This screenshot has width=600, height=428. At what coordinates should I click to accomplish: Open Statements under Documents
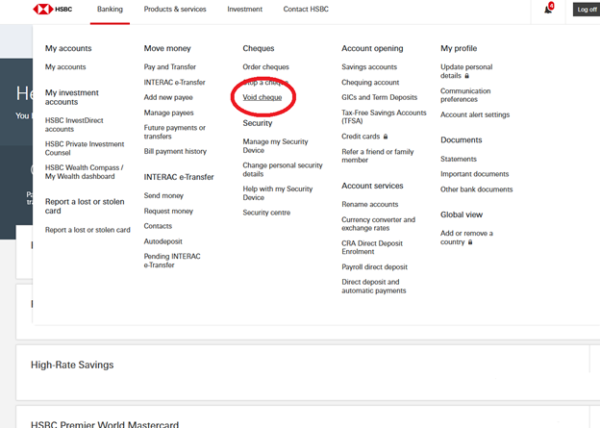click(459, 158)
